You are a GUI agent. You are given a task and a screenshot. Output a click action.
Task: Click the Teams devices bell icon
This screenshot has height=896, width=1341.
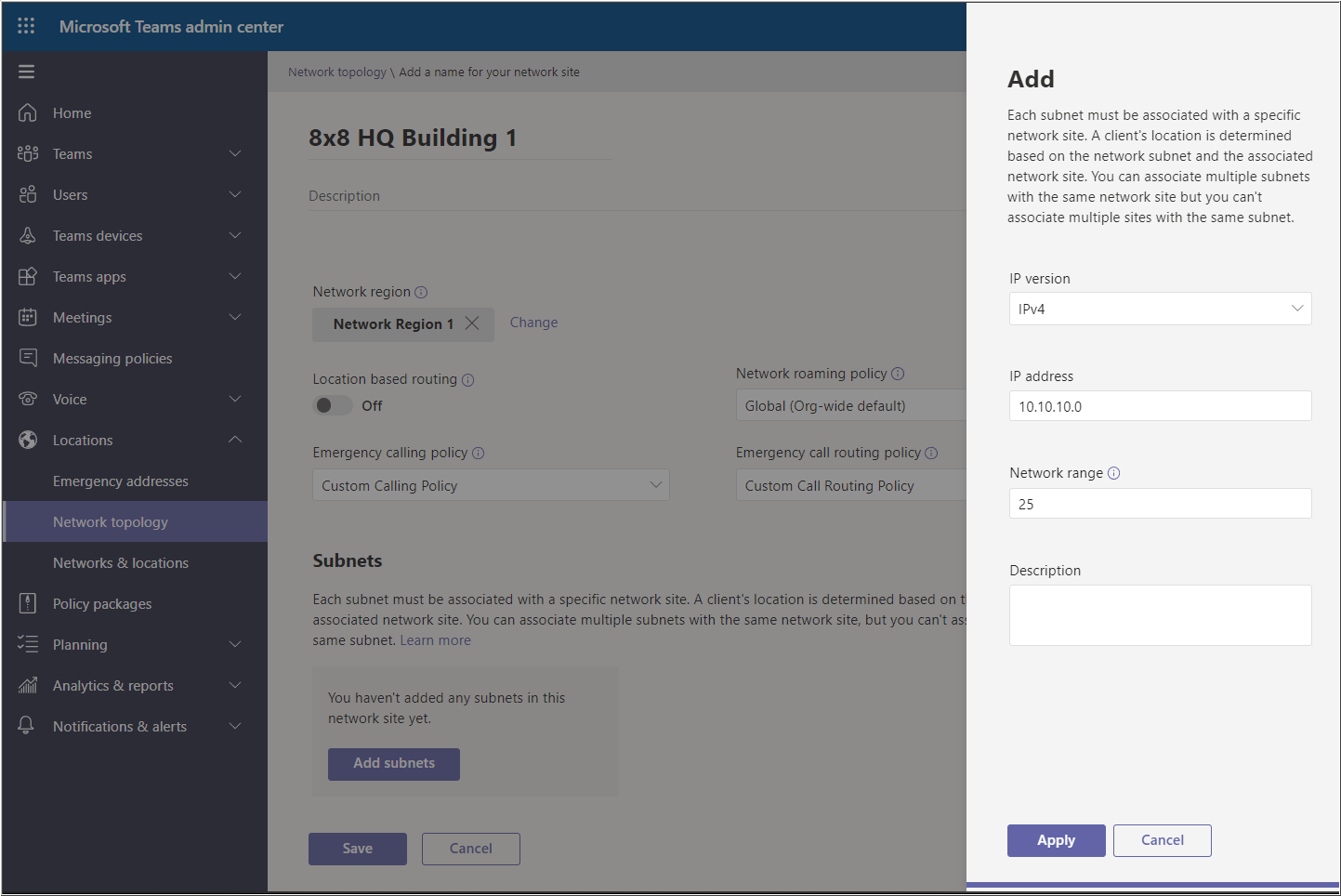(28, 235)
